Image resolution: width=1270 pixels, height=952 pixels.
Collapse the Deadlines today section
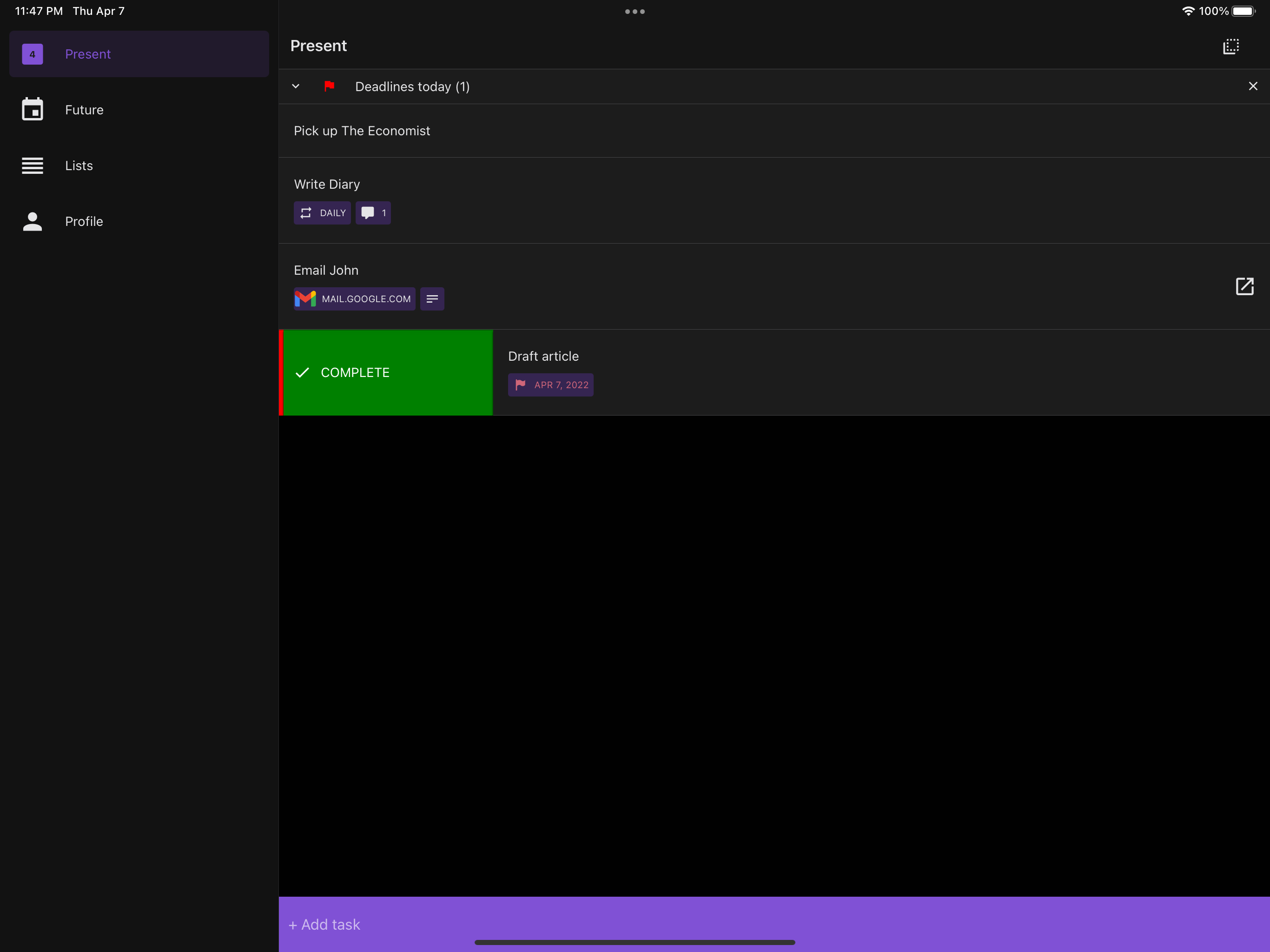[296, 86]
